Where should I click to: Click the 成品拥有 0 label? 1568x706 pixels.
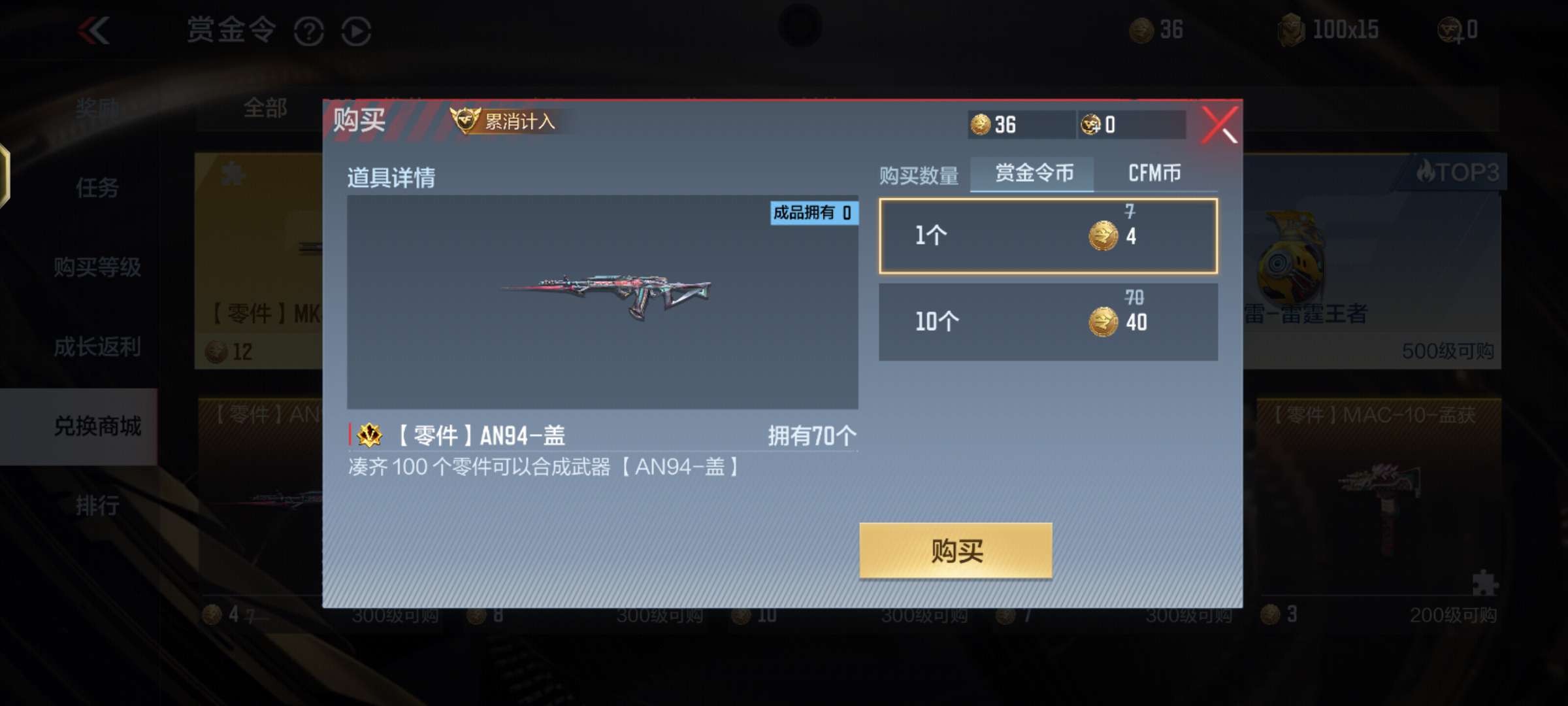click(x=813, y=212)
